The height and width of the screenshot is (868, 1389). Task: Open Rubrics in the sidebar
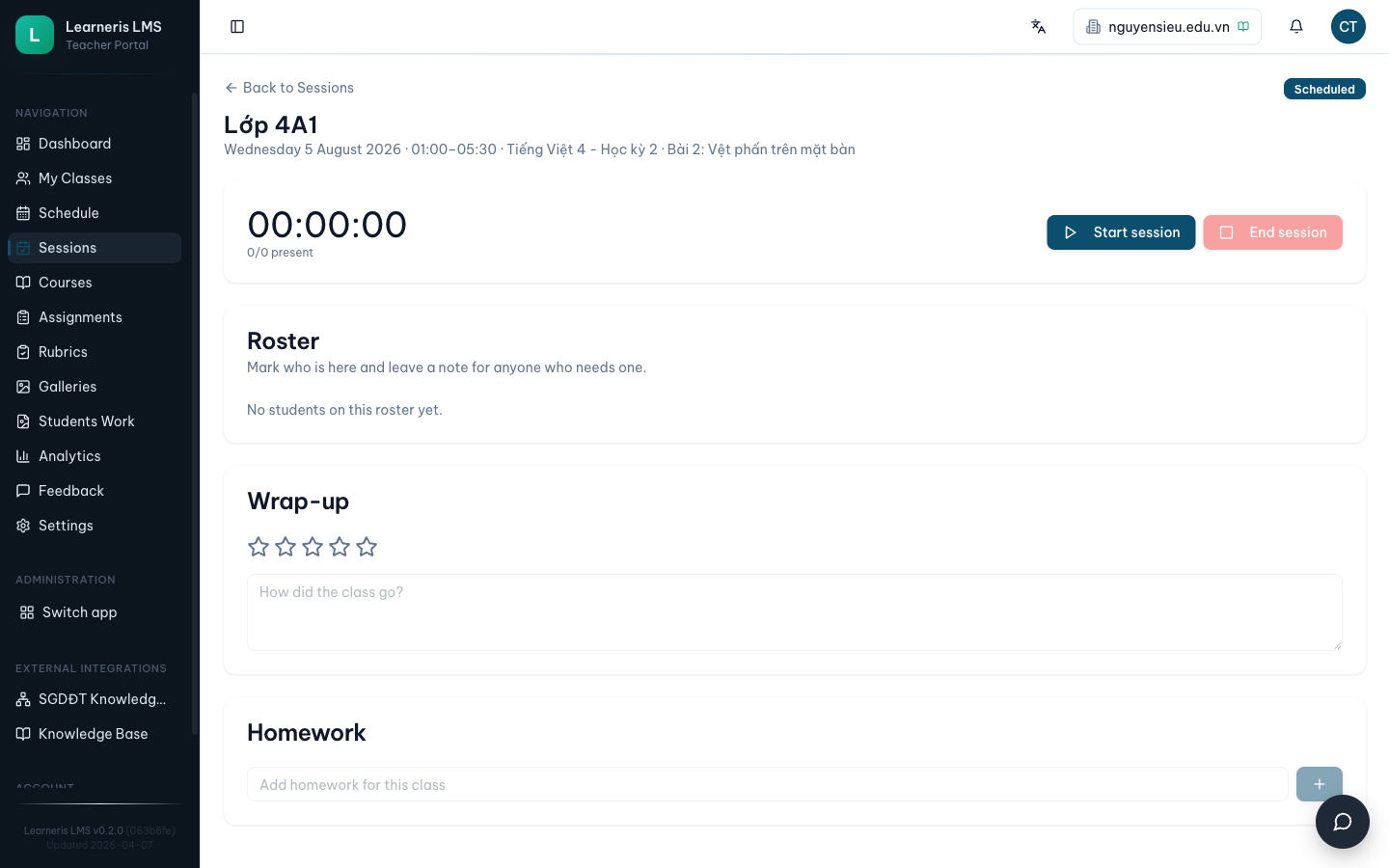click(95, 352)
